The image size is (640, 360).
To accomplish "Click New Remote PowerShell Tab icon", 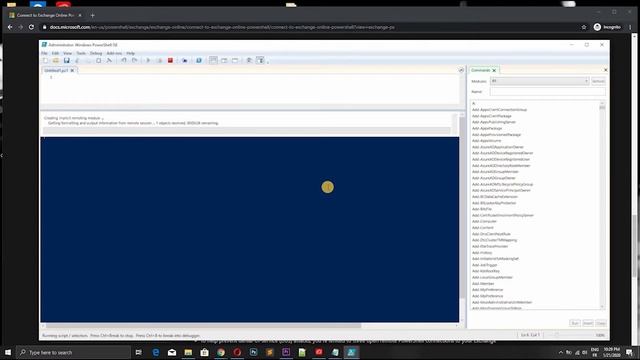I will pyautogui.click(x=185, y=60).
